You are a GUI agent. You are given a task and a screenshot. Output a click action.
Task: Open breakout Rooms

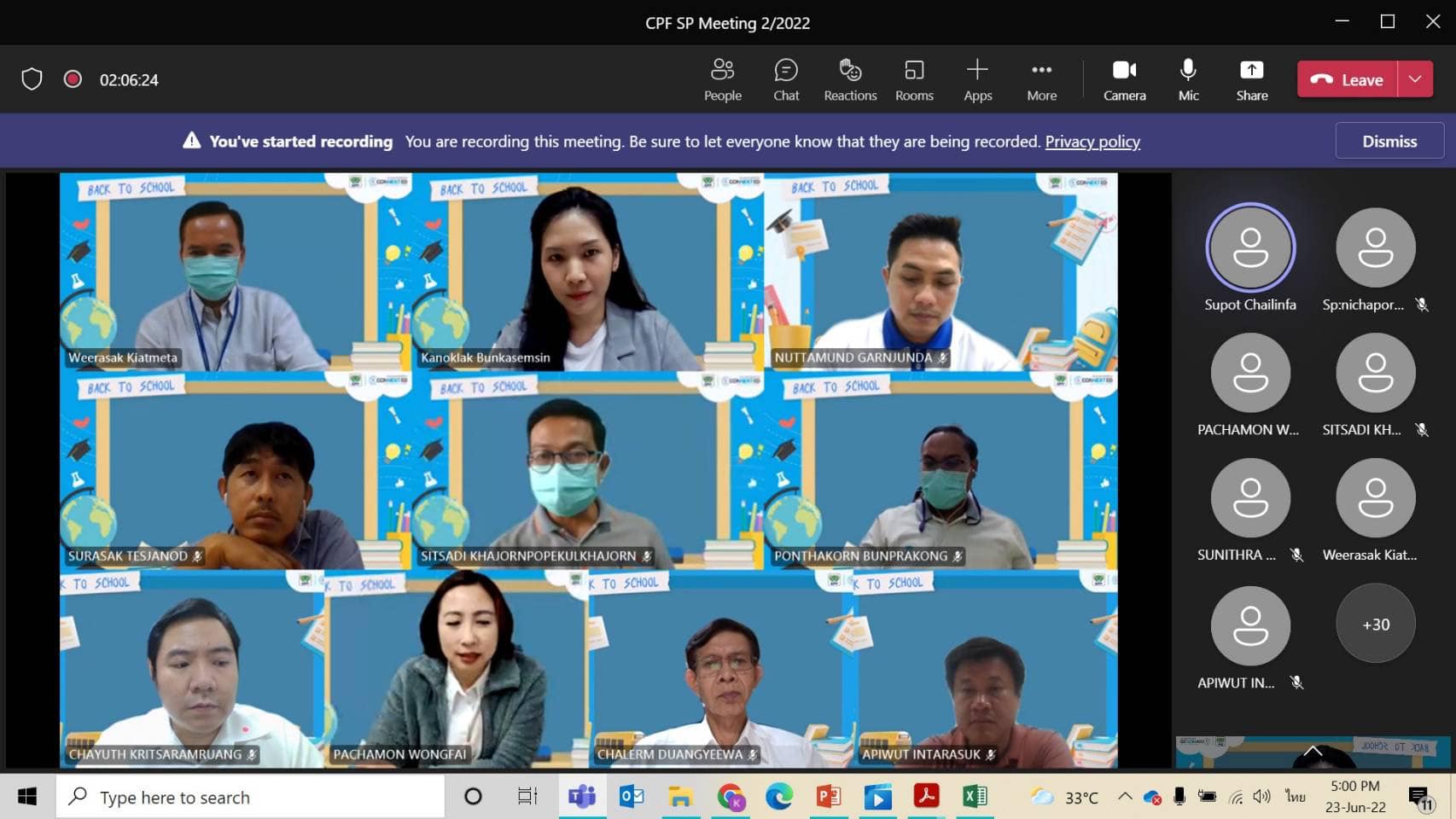(x=913, y=79)
